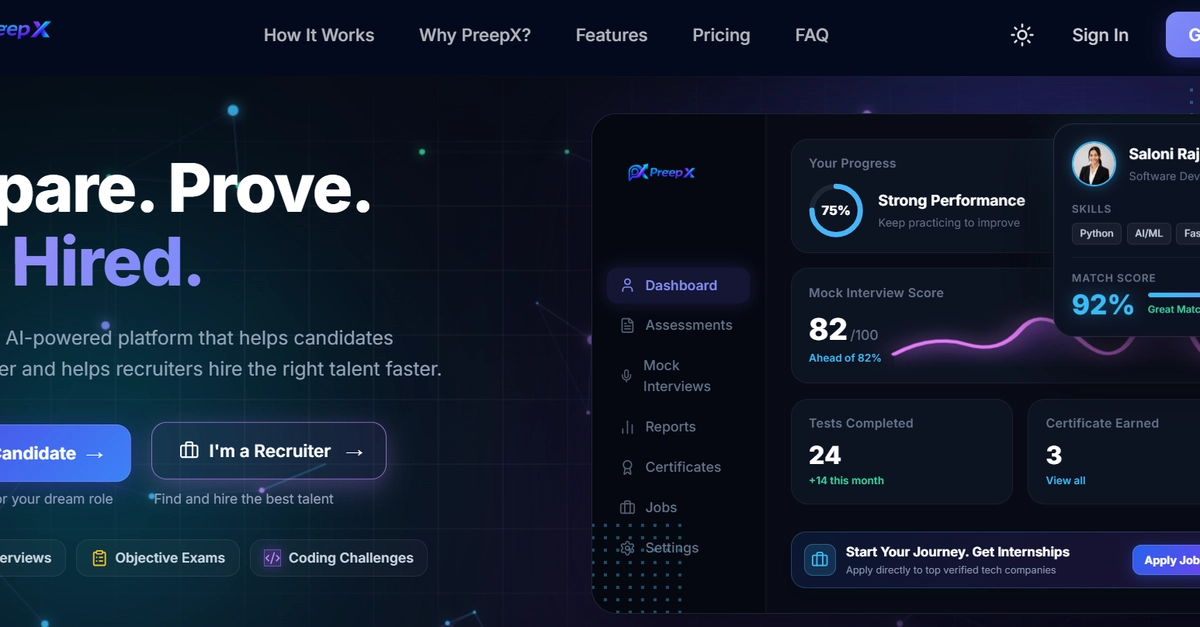
Task: Click the Apply Job button
Action: pos(1166,560)
